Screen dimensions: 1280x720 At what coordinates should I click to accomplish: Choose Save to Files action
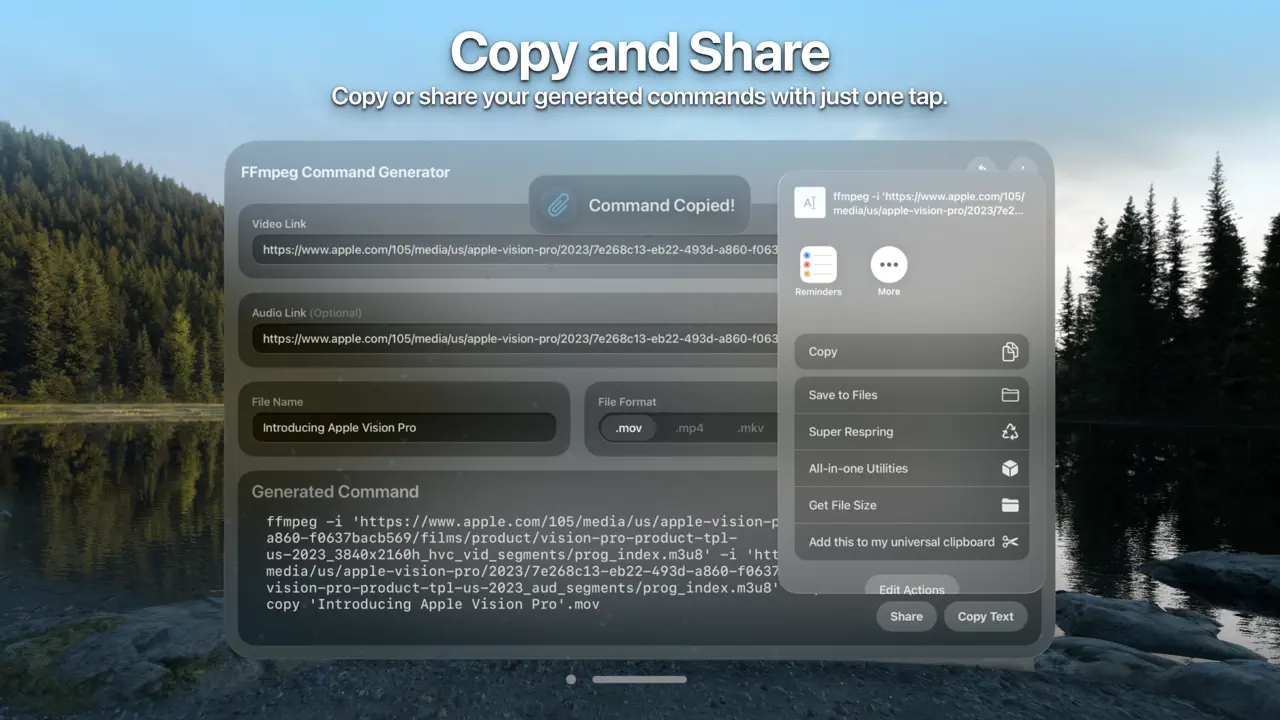(911, 395)
